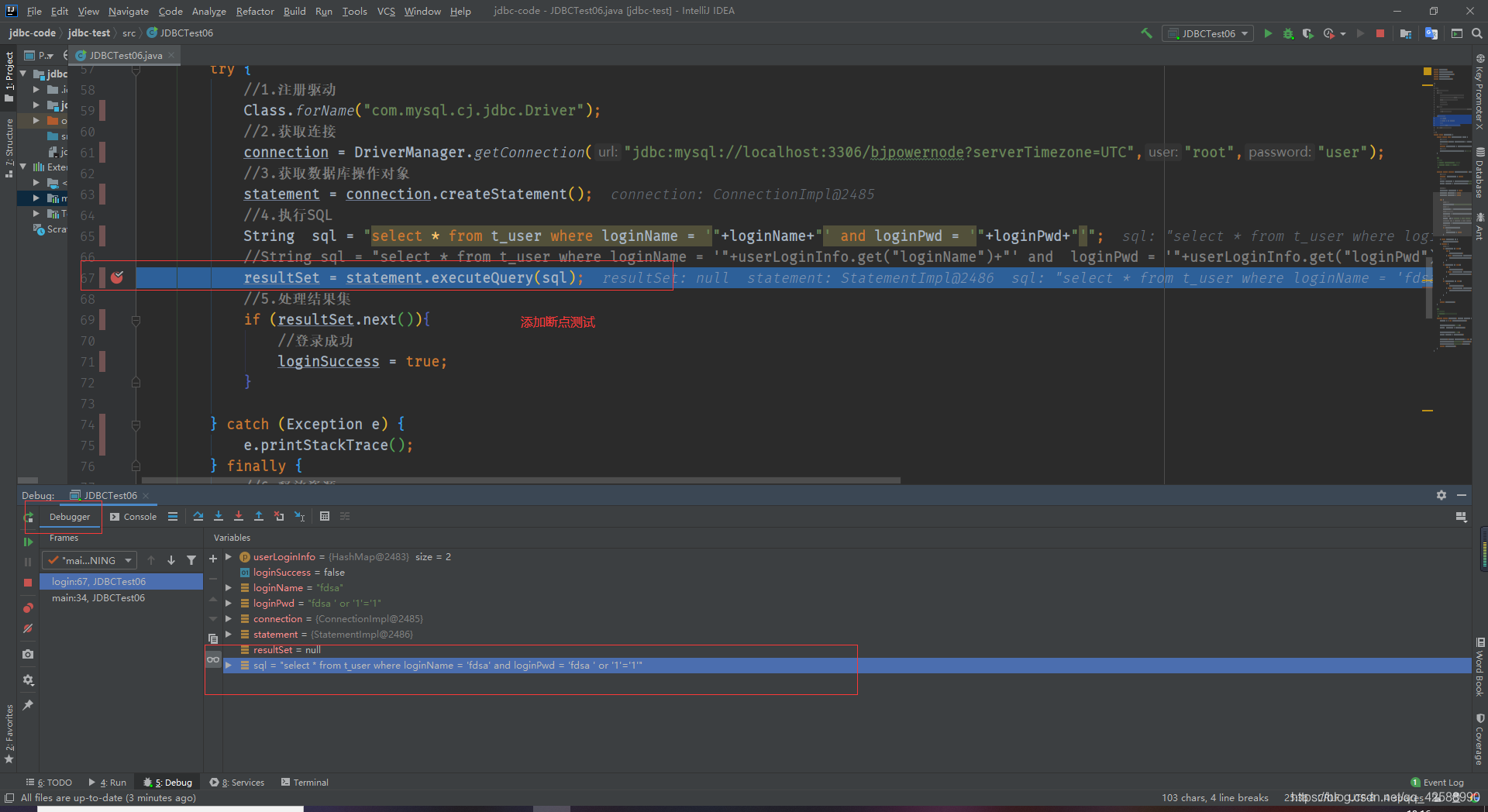The width and height of the screenshot is (1488, 812).
Task: Click the Show Execution Point icon
Action: (x=173, y=516)
